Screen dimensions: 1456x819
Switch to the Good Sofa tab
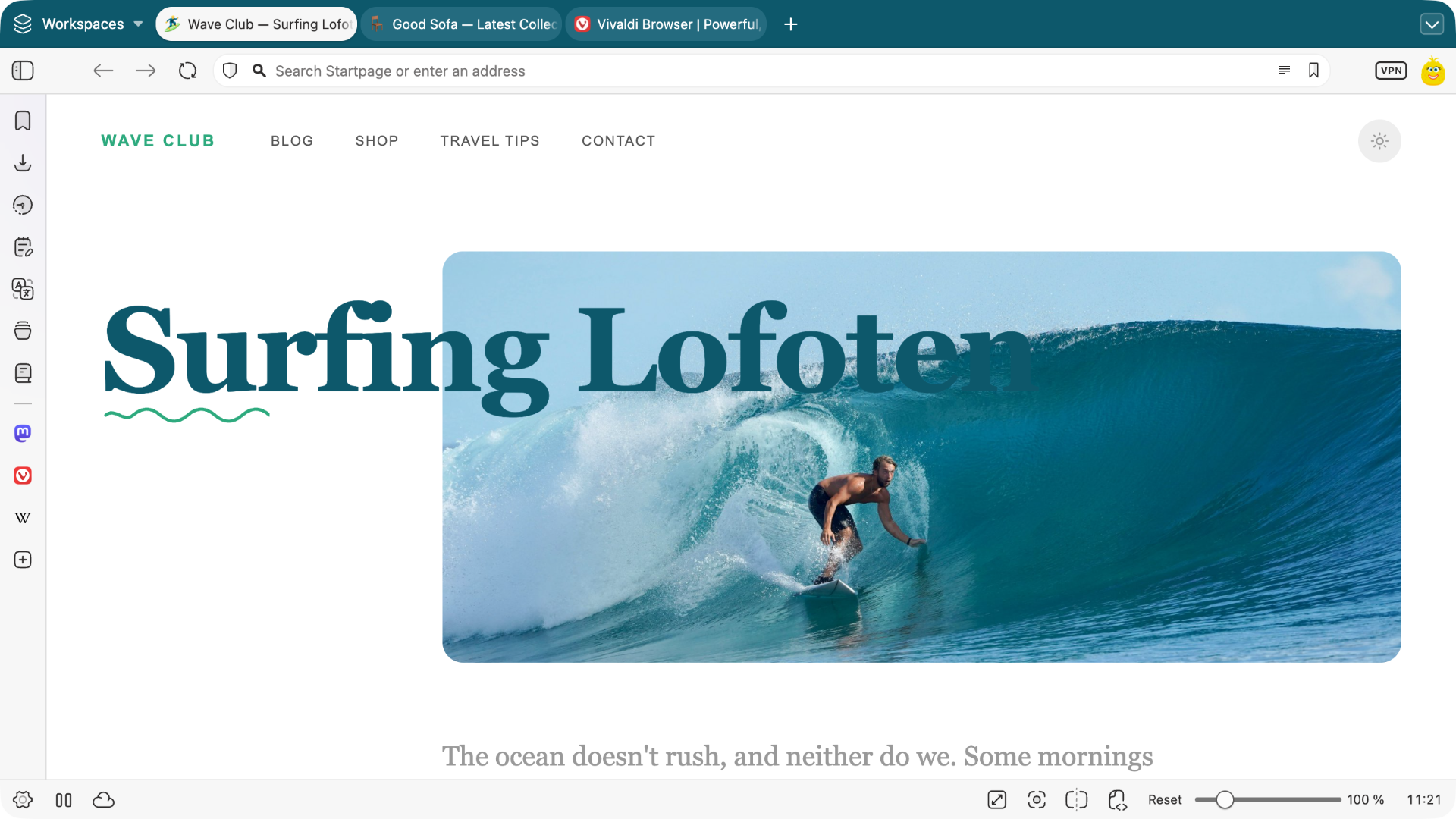pyautogui.click(x=462, y=24)
